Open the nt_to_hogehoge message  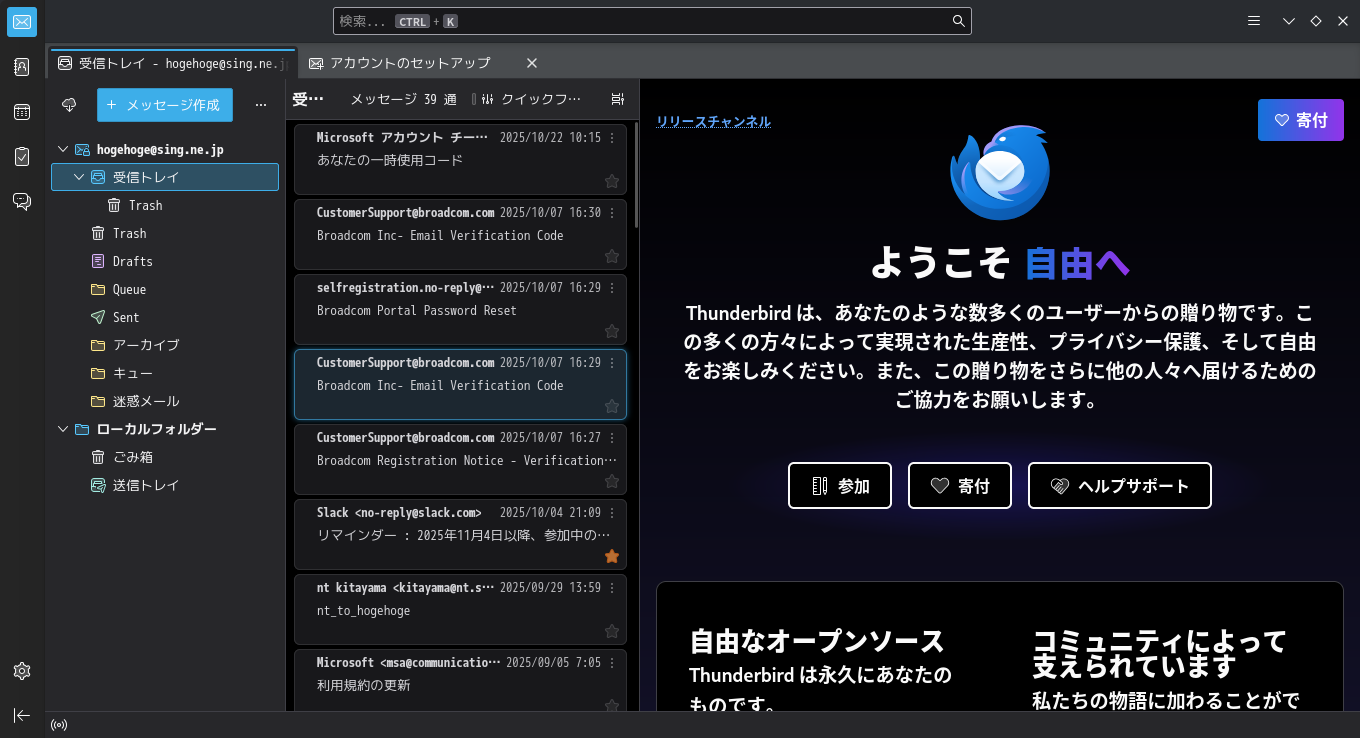(460, 610)
